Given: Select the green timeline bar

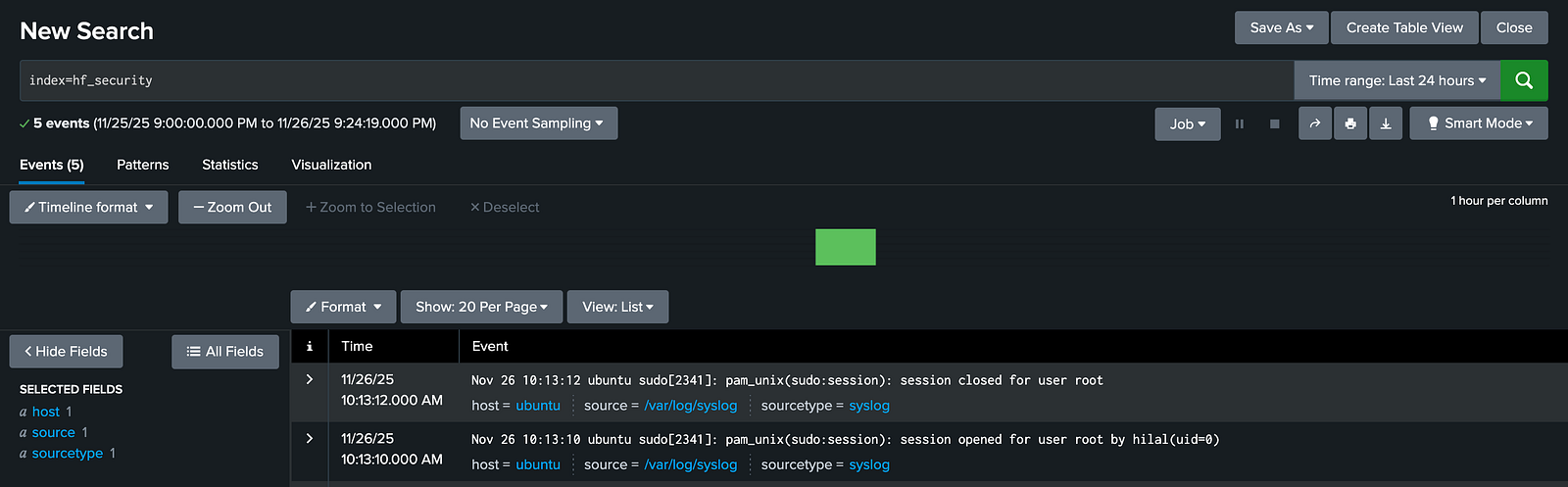Looking at the screenshot, I should click(845, 247).
